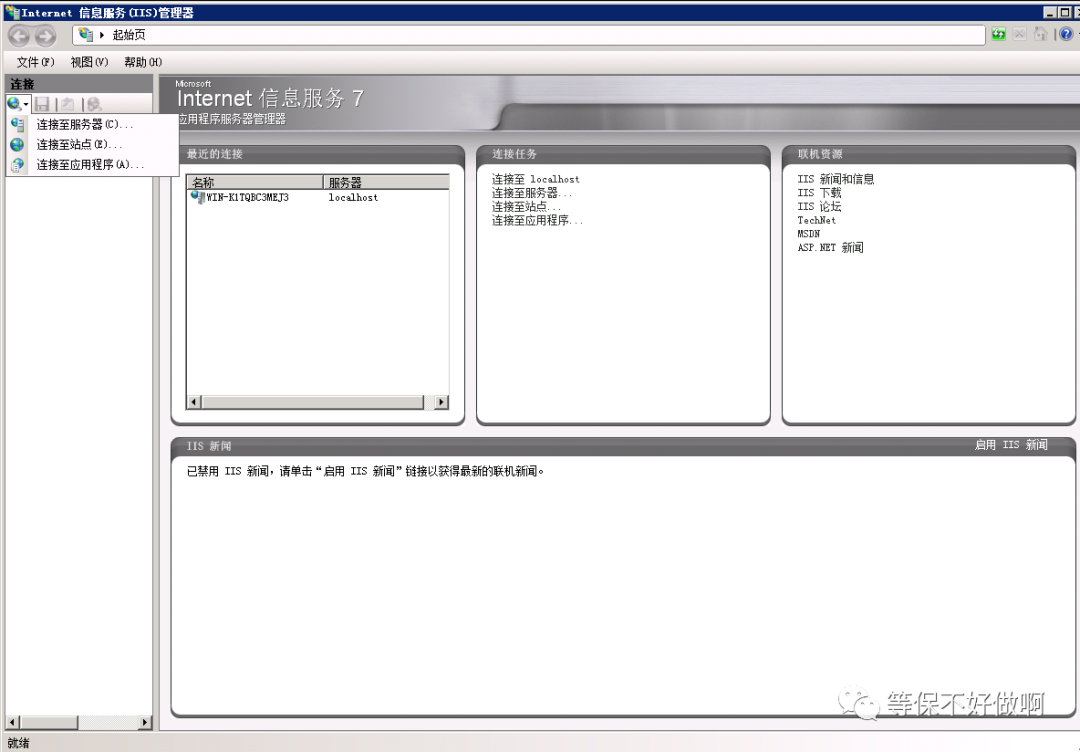Click the green refresh page icon
Screen dimensions: 1080x752
[x=999, y=34]
